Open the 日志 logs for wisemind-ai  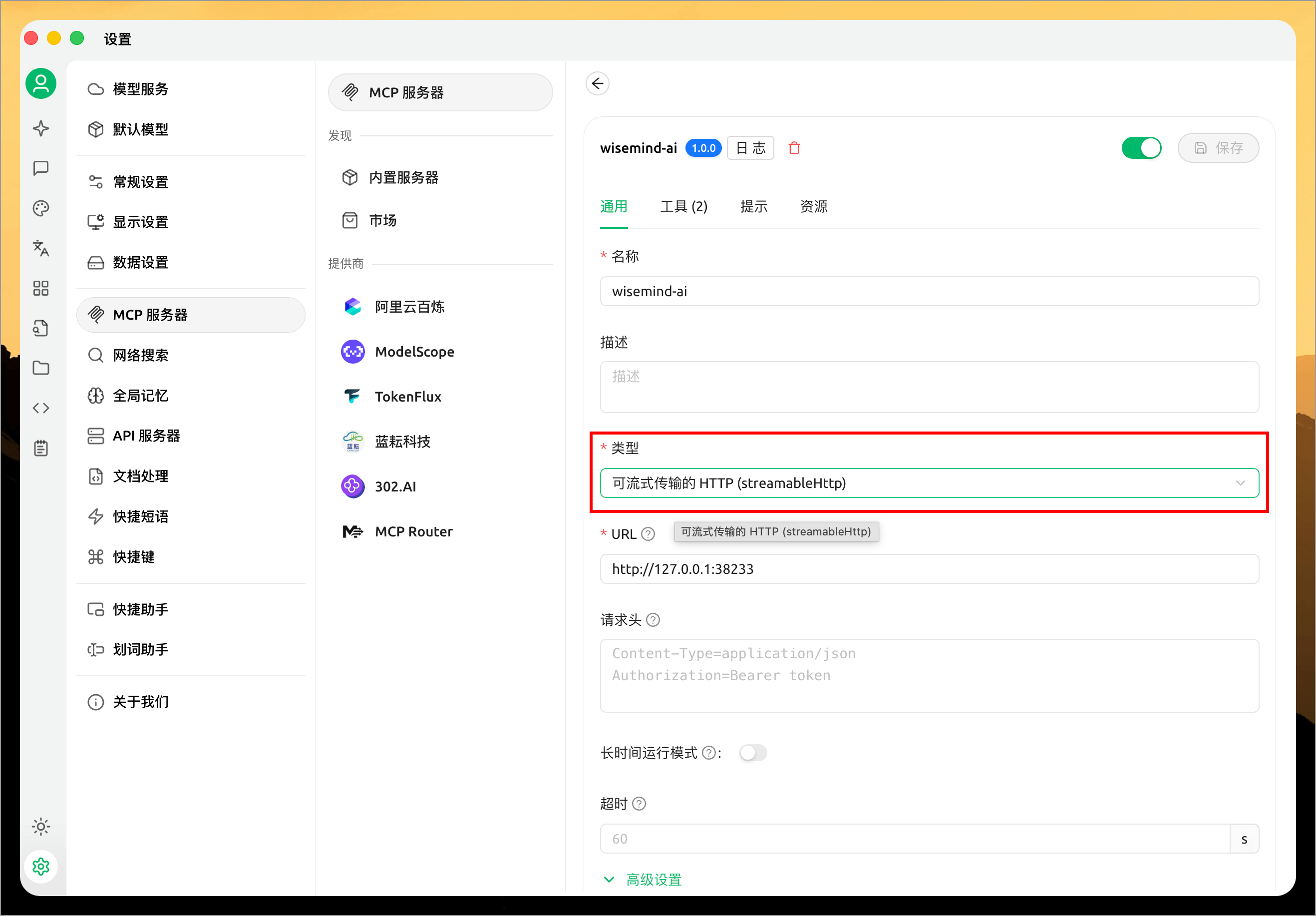tap(750, 148)
